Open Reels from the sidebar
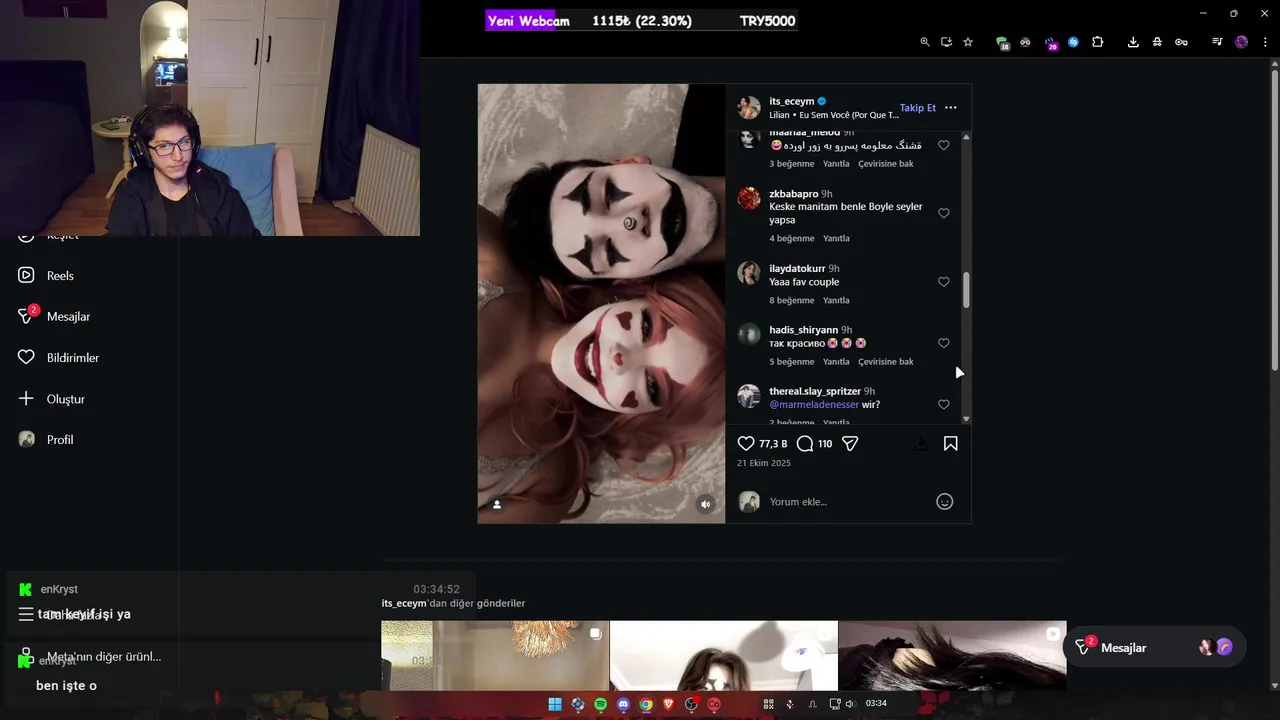1280x720 pixels. (x=47, y=275)
